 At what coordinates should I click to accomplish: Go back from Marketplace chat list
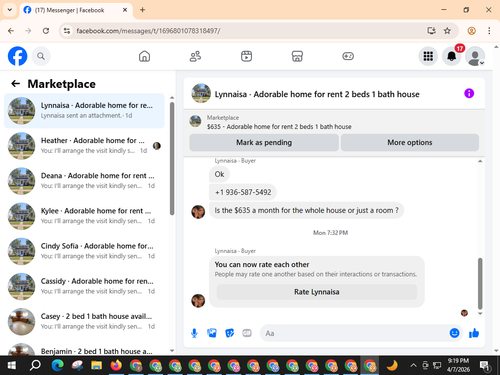[x=16, y=84]
